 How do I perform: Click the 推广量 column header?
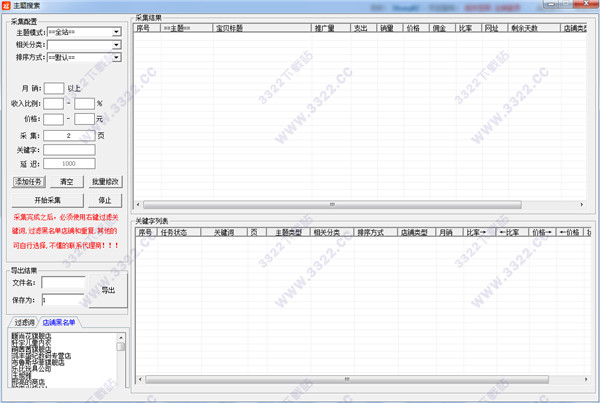[331, 28]
